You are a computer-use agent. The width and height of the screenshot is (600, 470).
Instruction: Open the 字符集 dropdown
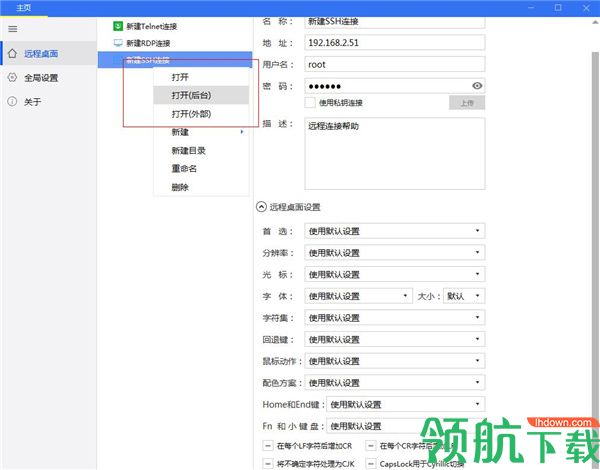coord(395,317)
